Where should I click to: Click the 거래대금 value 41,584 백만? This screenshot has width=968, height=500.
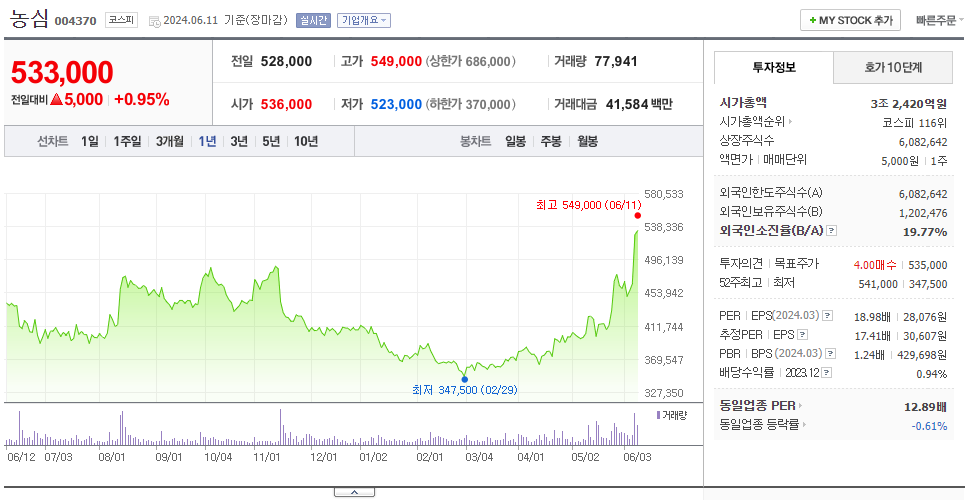[639, 104]
